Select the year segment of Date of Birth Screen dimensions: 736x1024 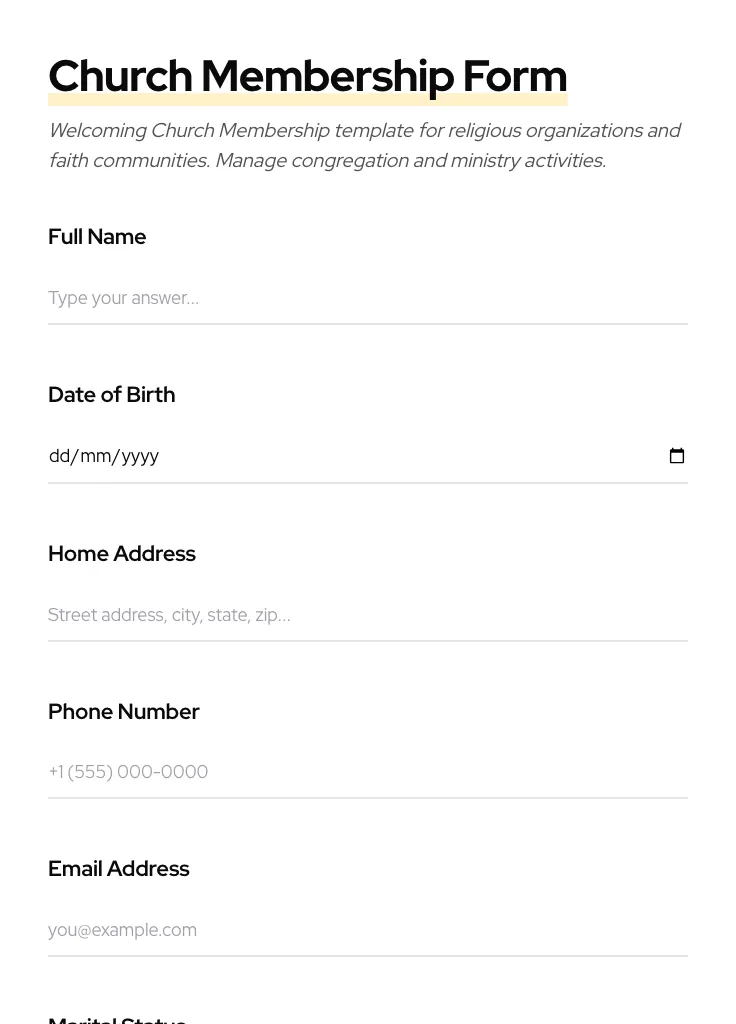[140, 456]
